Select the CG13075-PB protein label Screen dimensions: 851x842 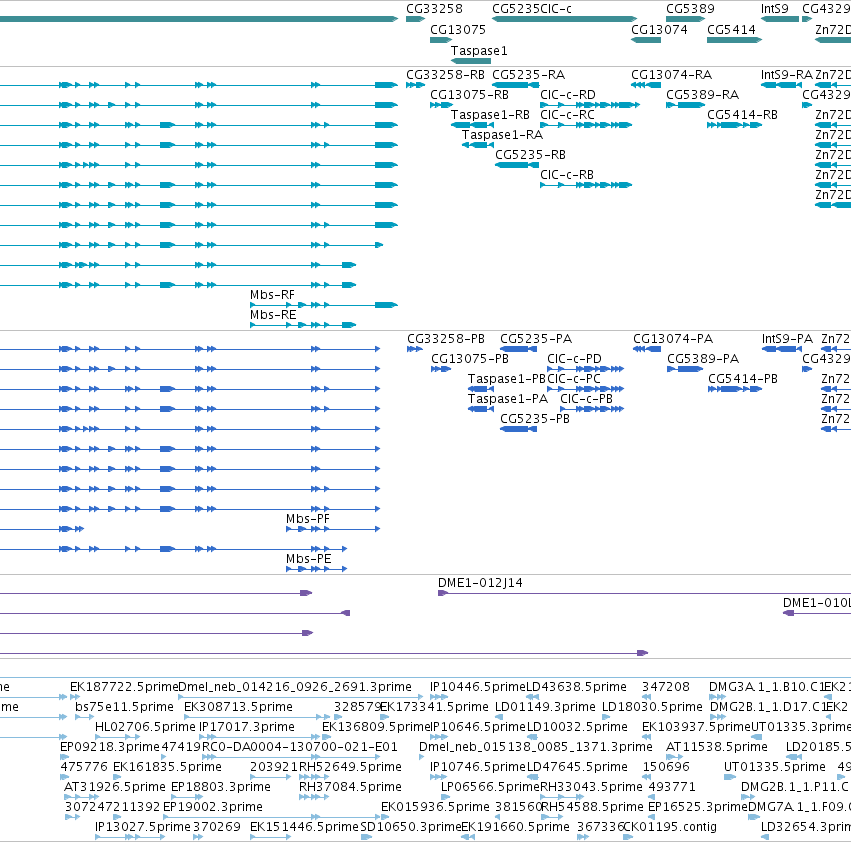pyautogui.click(x=469, y=359)
